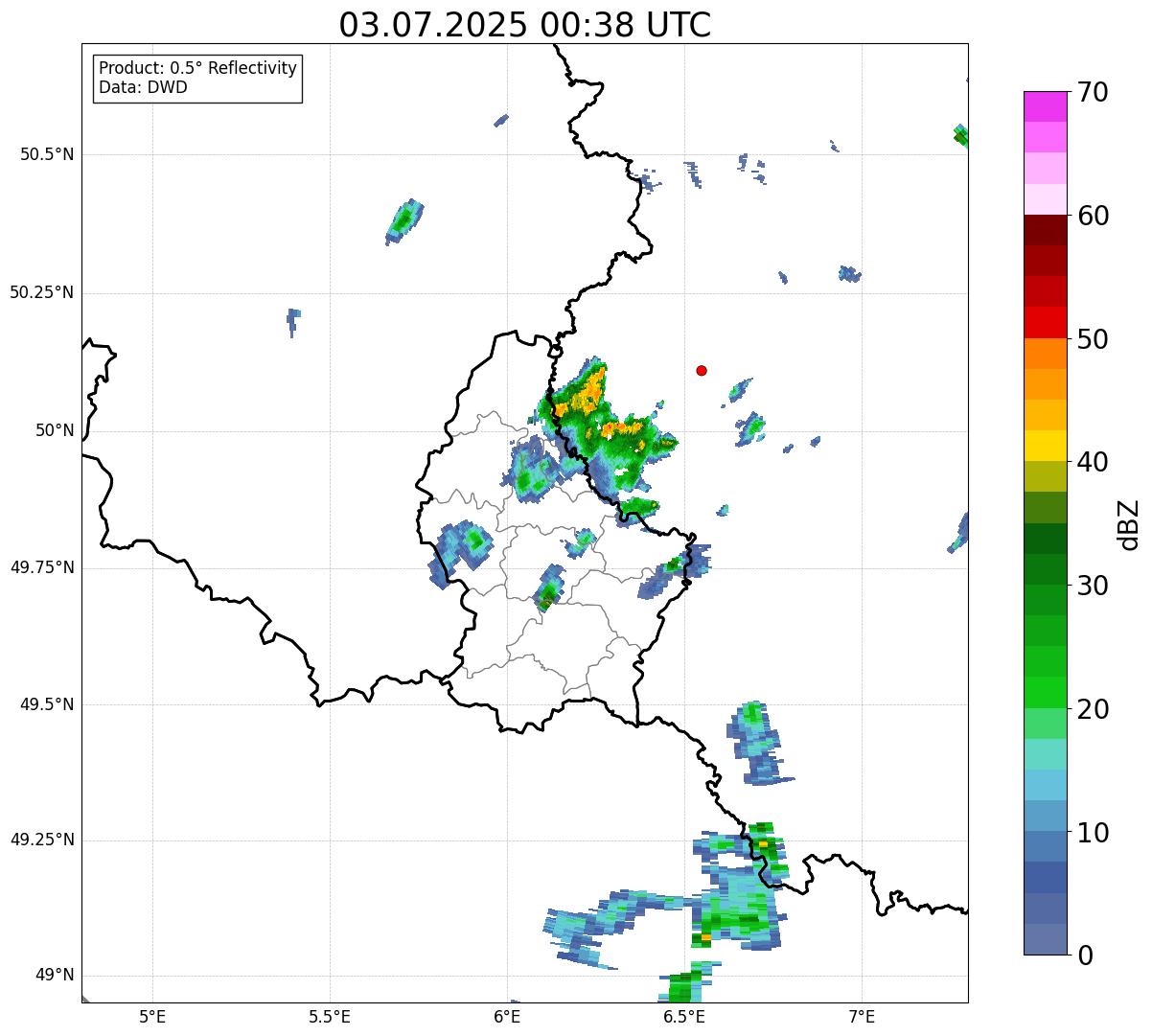Screen dimensions: 1152x1036
Task: Click the colorbar tick label 60
Action: (x=1092, y=216)
